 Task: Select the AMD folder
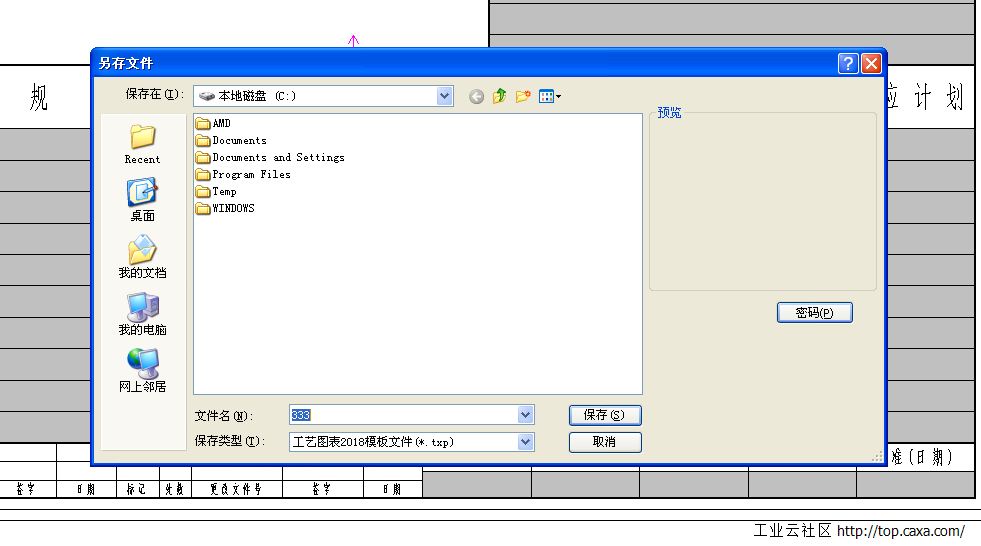tap(220, 123)
